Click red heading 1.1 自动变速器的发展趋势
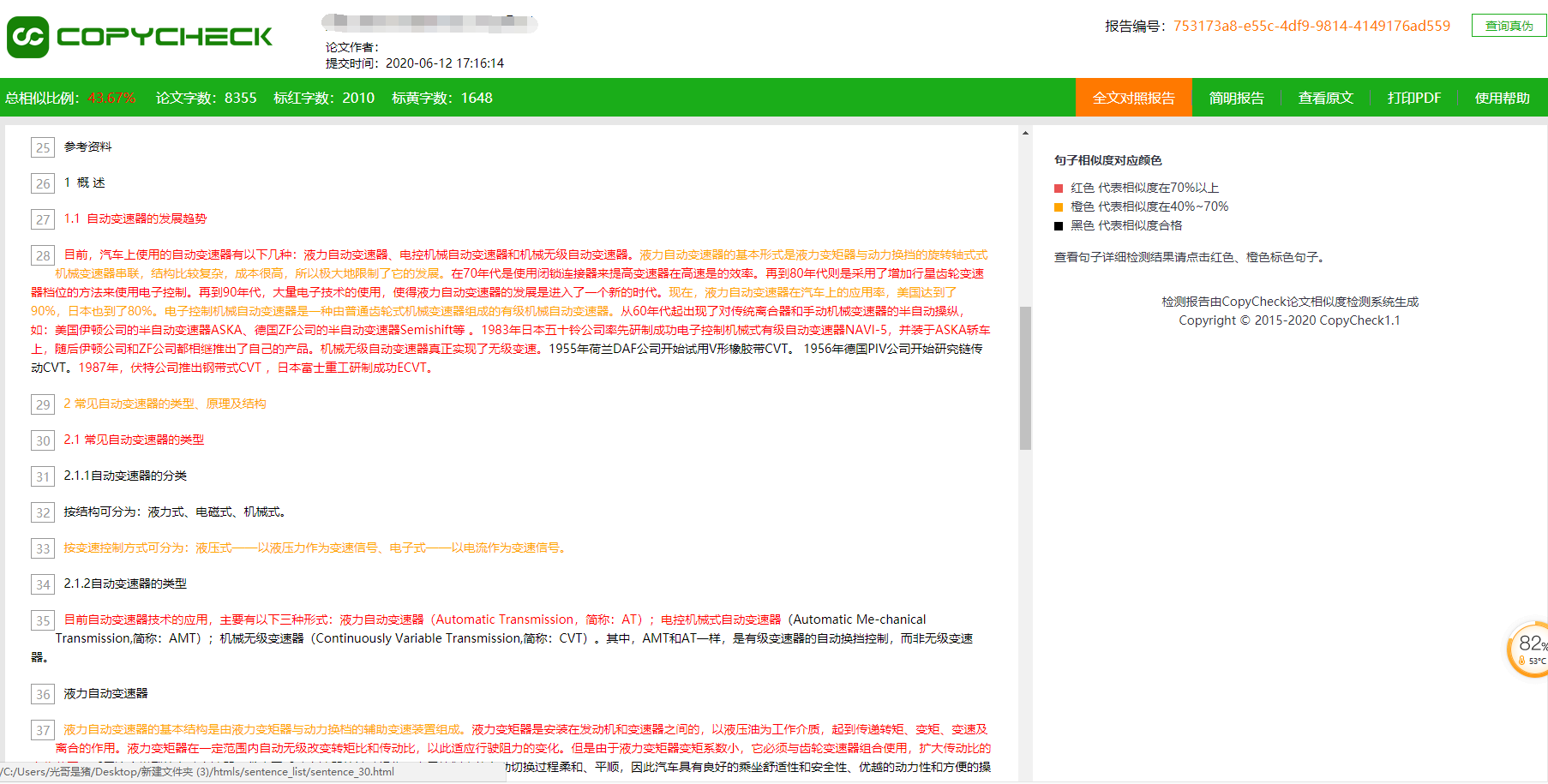The image size is (1548, 784). [x=135, y=219]
